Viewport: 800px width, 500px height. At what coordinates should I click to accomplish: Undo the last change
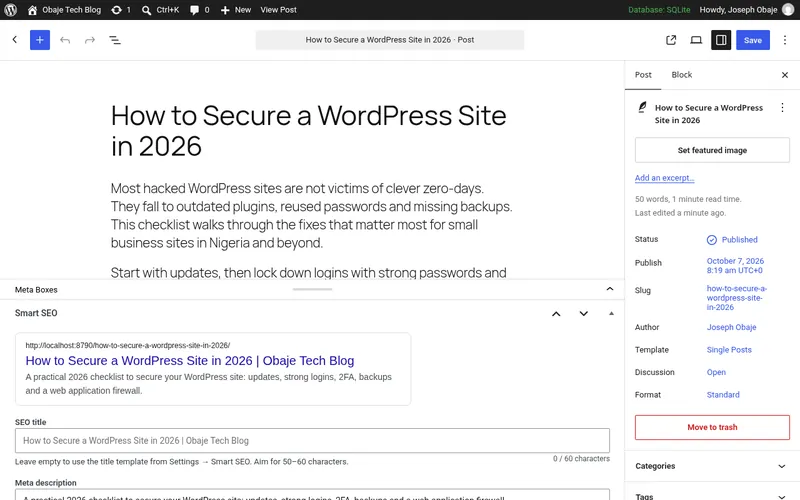point(65,40)
